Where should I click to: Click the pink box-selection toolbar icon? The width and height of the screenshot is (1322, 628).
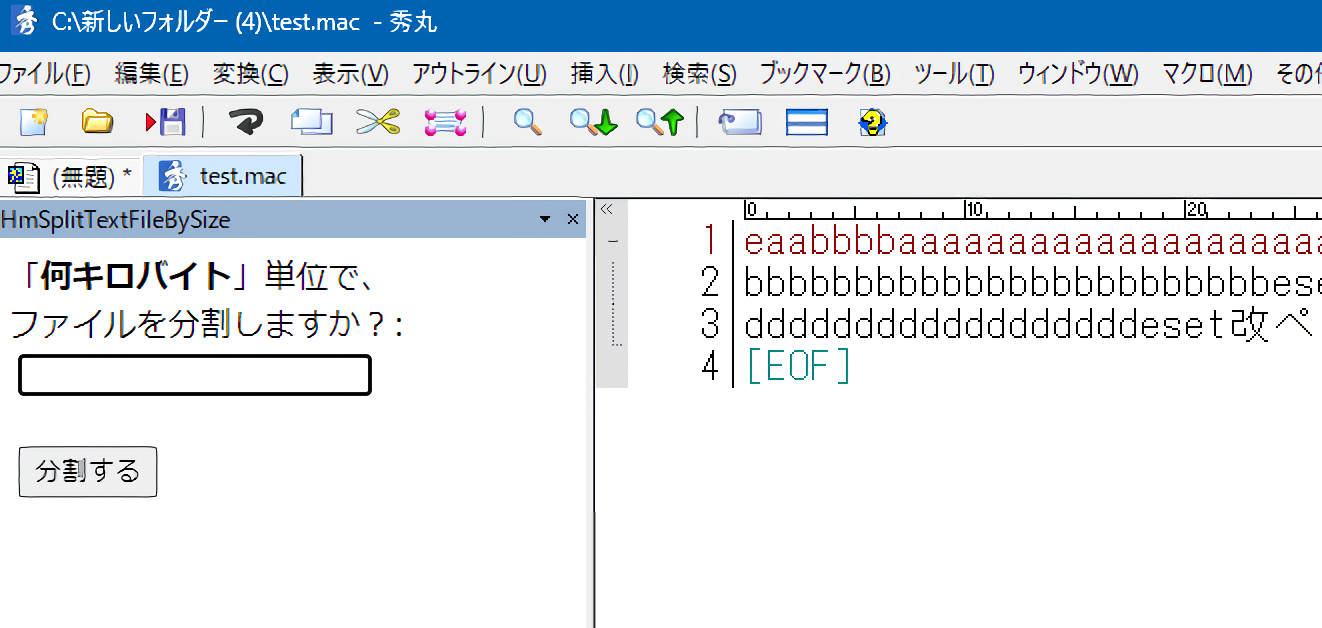[x=445, y=122]
